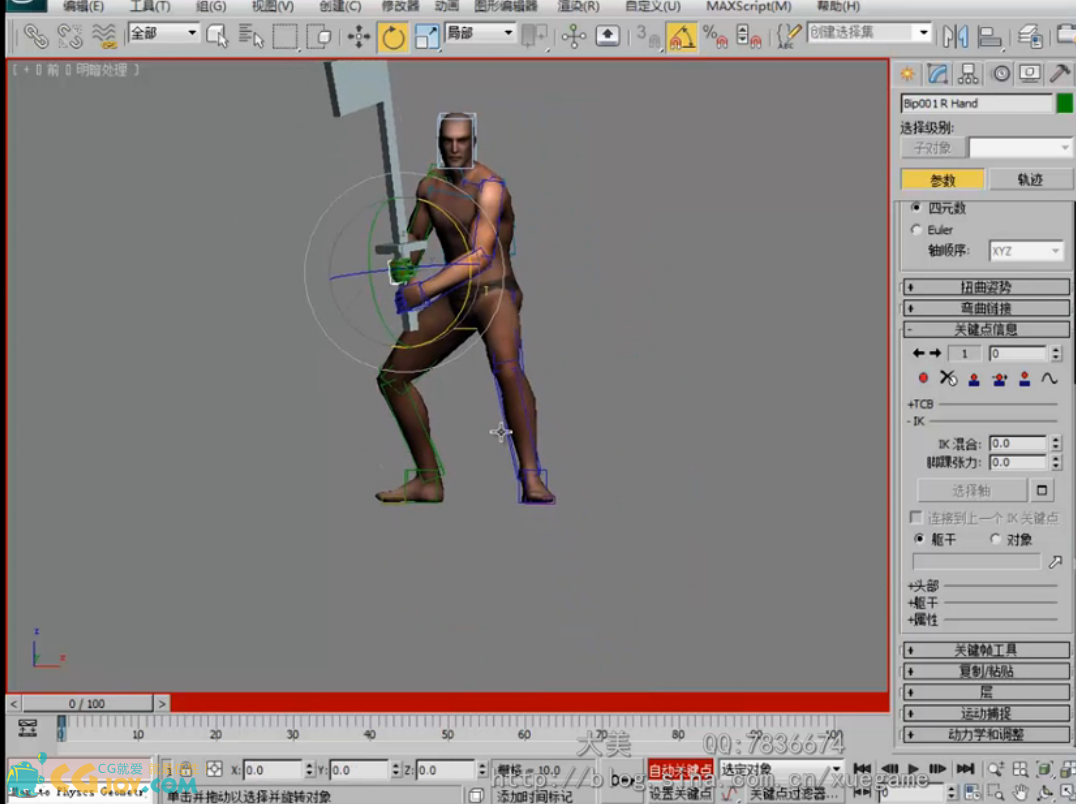Image resolution: width=1076 pixels, height=804 pixels.
Task: Toggle 设置关键点 (Set Key) mode
Action: (x=681, y=793)
